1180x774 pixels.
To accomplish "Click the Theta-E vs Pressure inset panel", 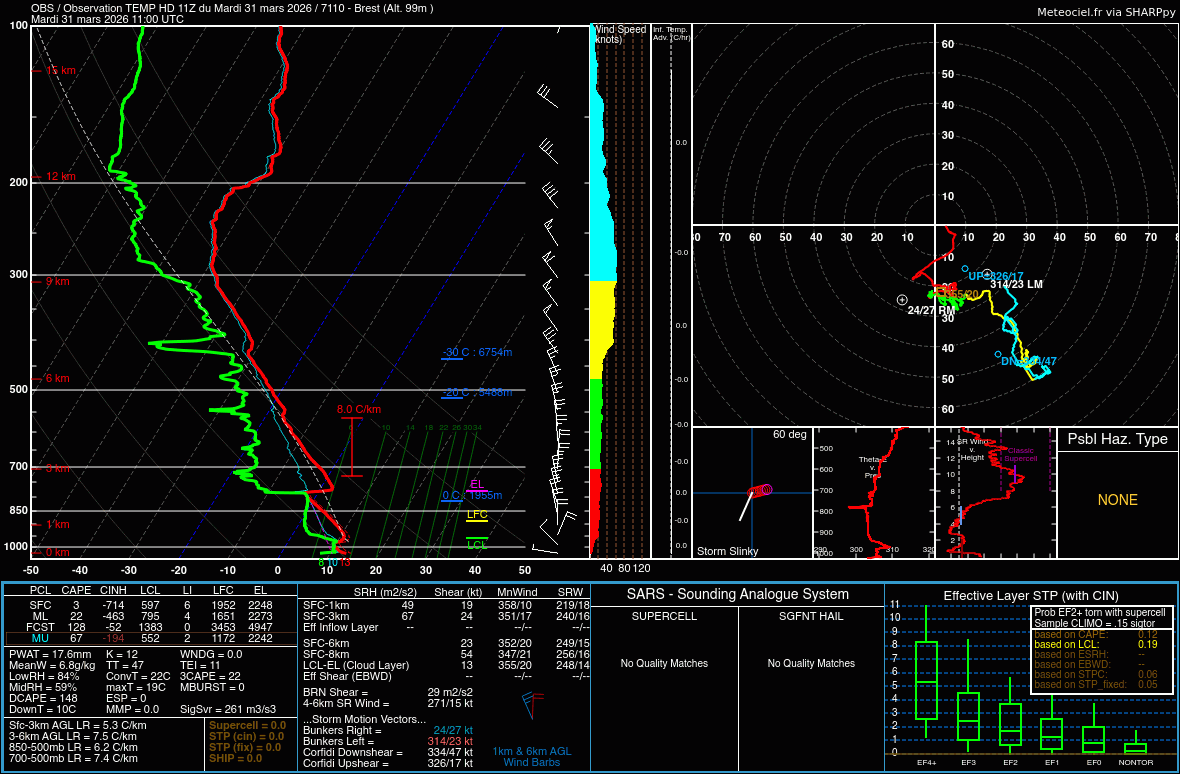I will coord(875,495).
